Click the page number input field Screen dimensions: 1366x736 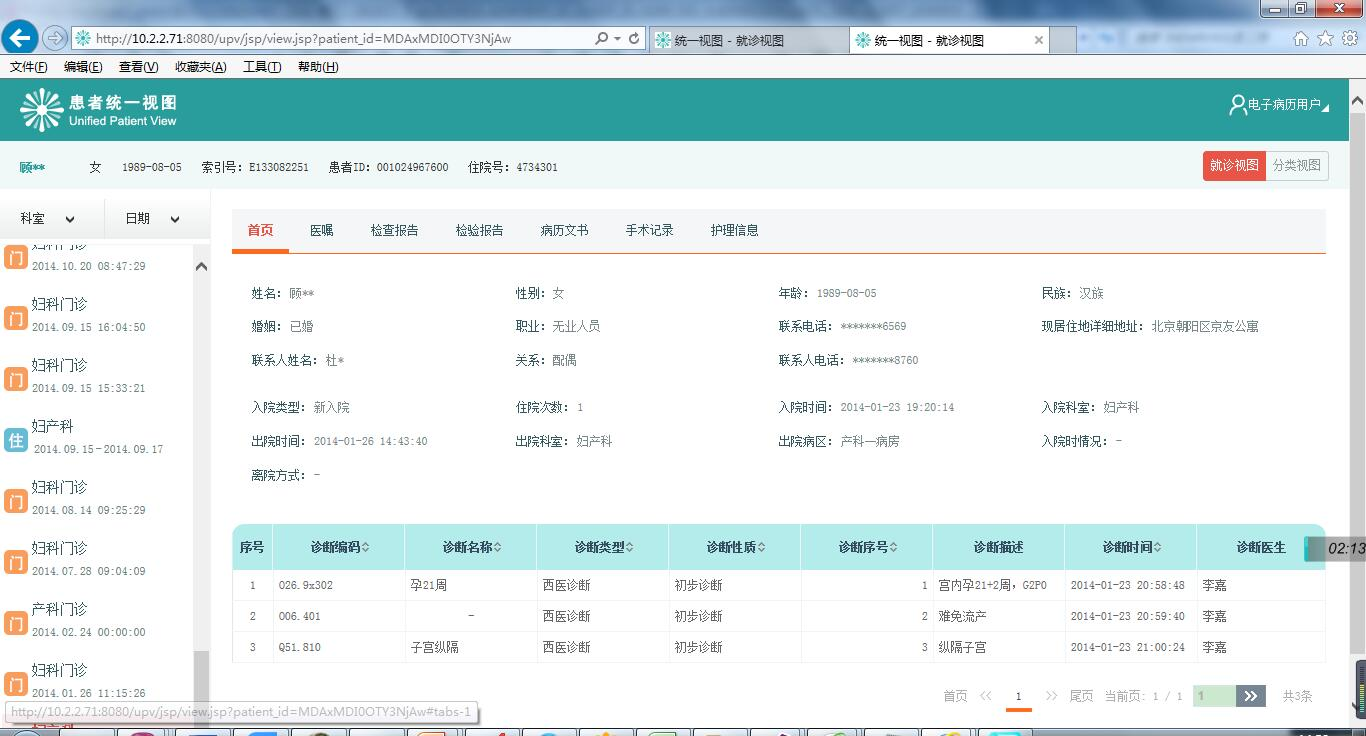pos(1214,696)
